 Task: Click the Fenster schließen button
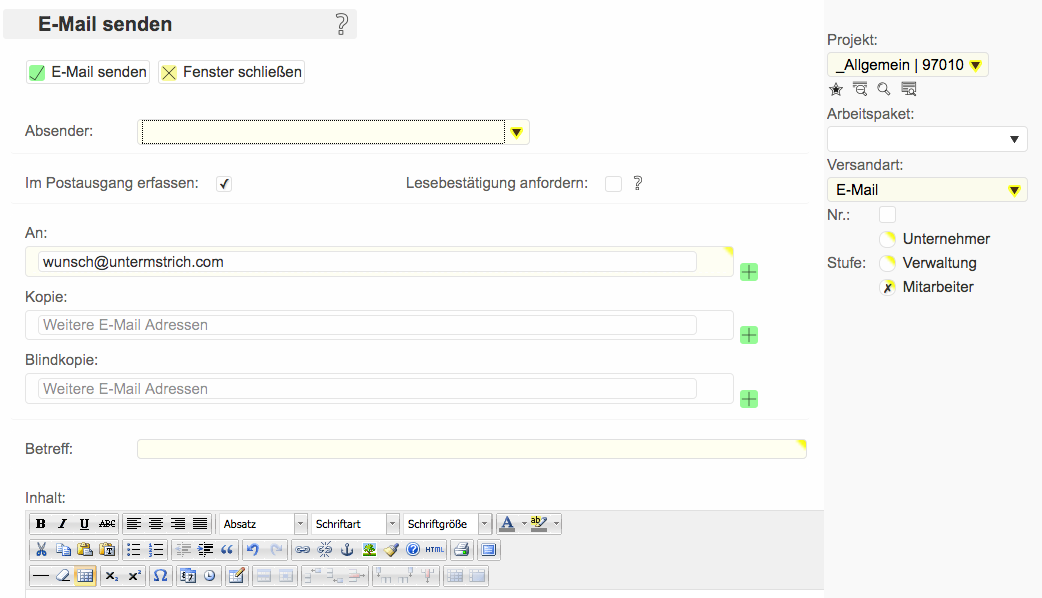point(231,72)
